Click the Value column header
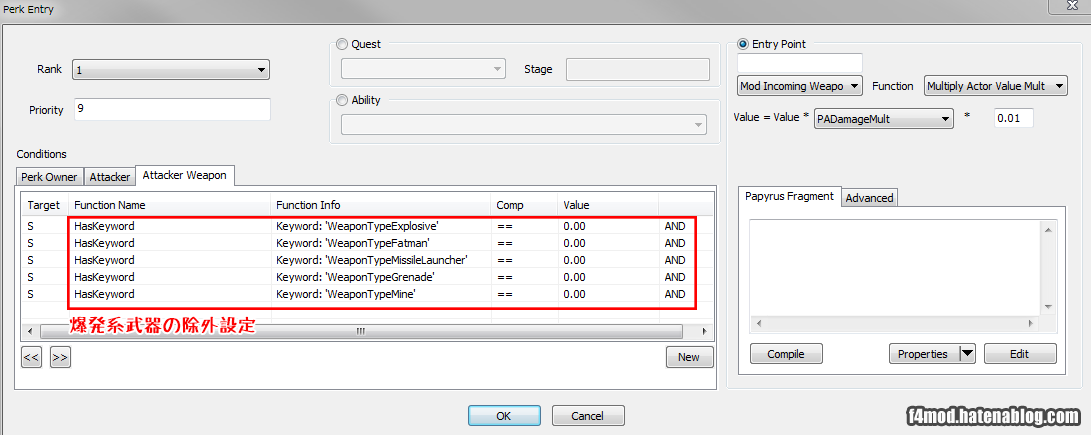1091x435 pixels. [608, 205]
